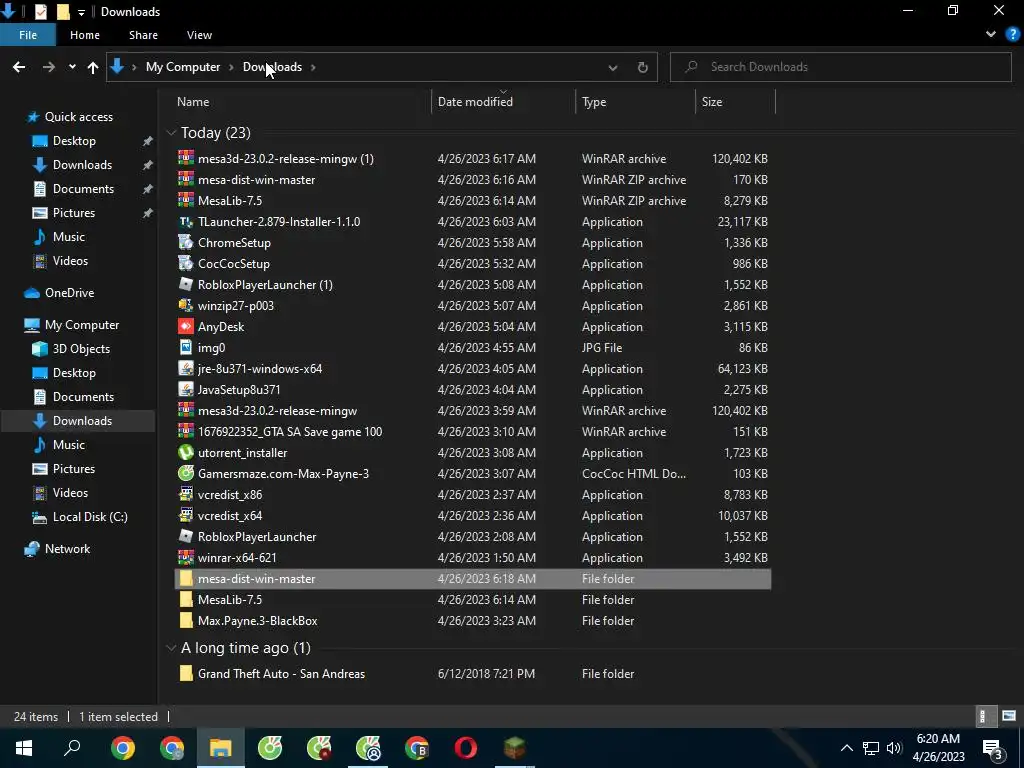
Task: Open the notification Action Center
Action: point(993,749)
